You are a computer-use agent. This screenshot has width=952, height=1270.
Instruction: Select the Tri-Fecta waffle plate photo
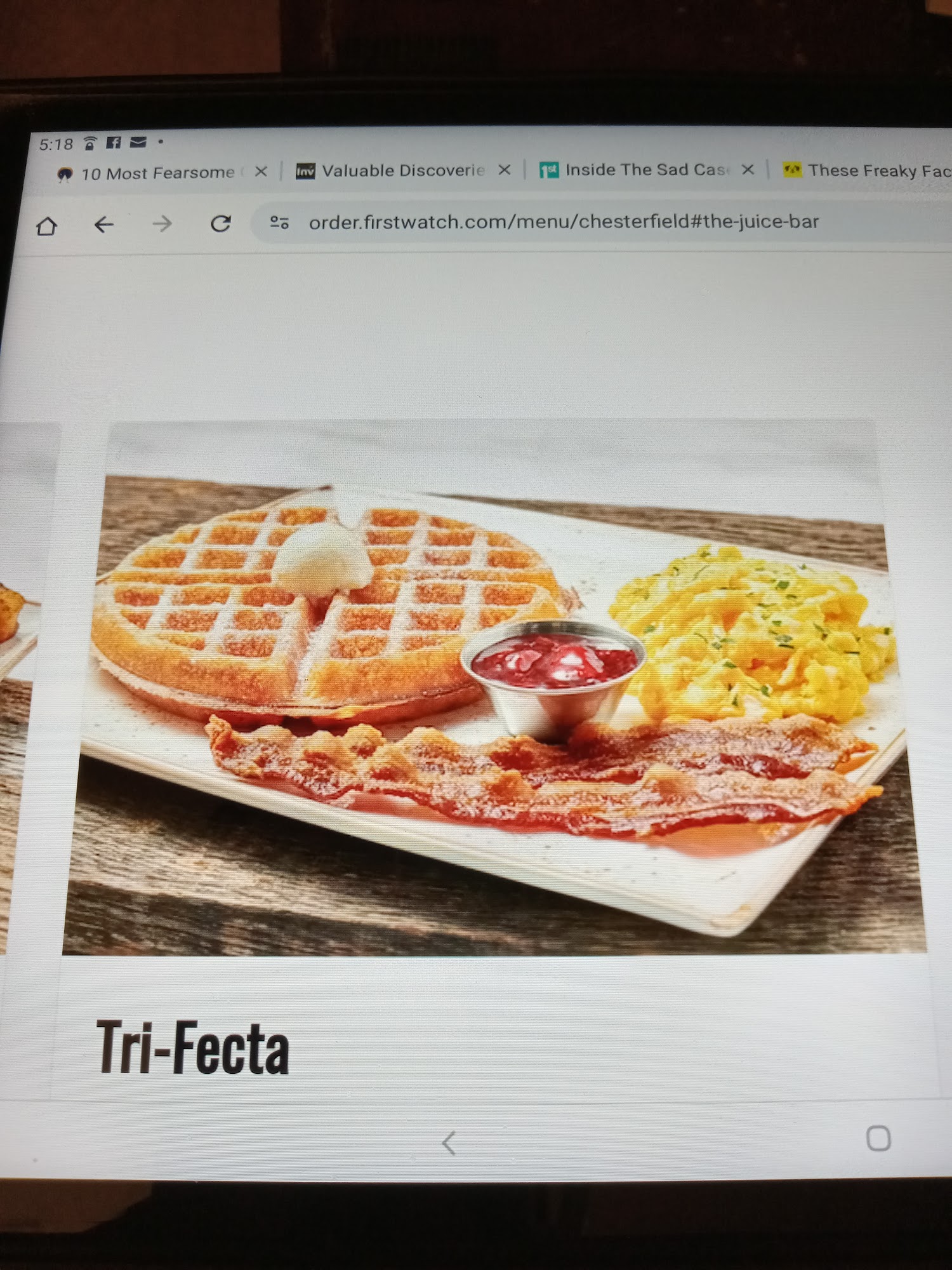pos(494,714)
